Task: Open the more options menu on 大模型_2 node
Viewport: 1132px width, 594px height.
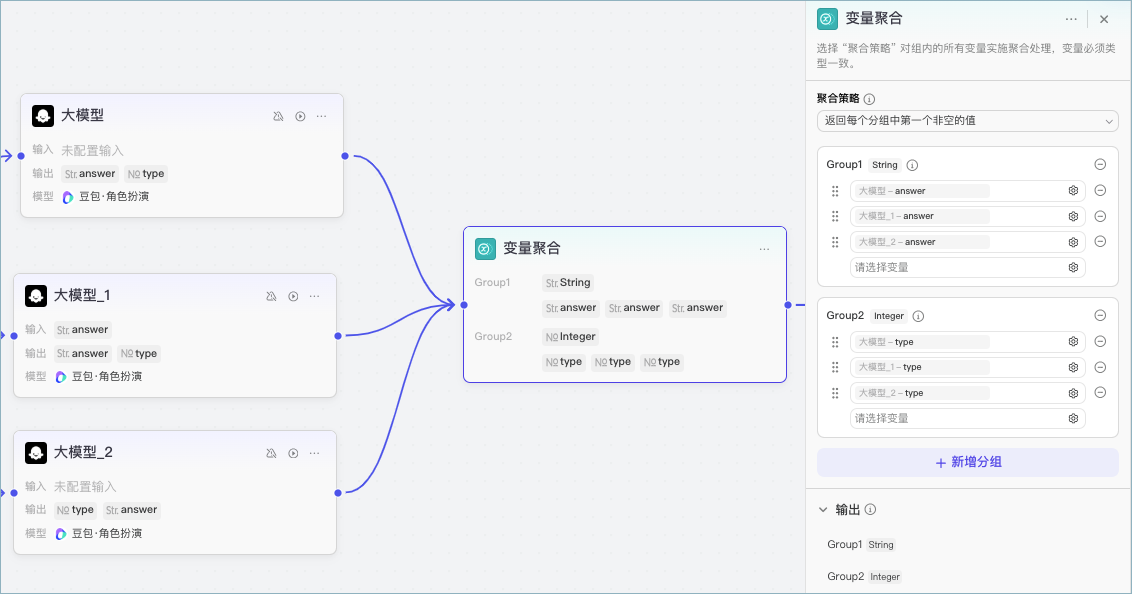Action: 315,453
